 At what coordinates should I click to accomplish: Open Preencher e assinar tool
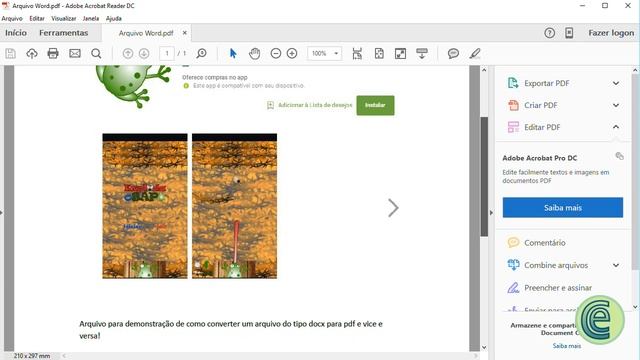click(558, 288)
